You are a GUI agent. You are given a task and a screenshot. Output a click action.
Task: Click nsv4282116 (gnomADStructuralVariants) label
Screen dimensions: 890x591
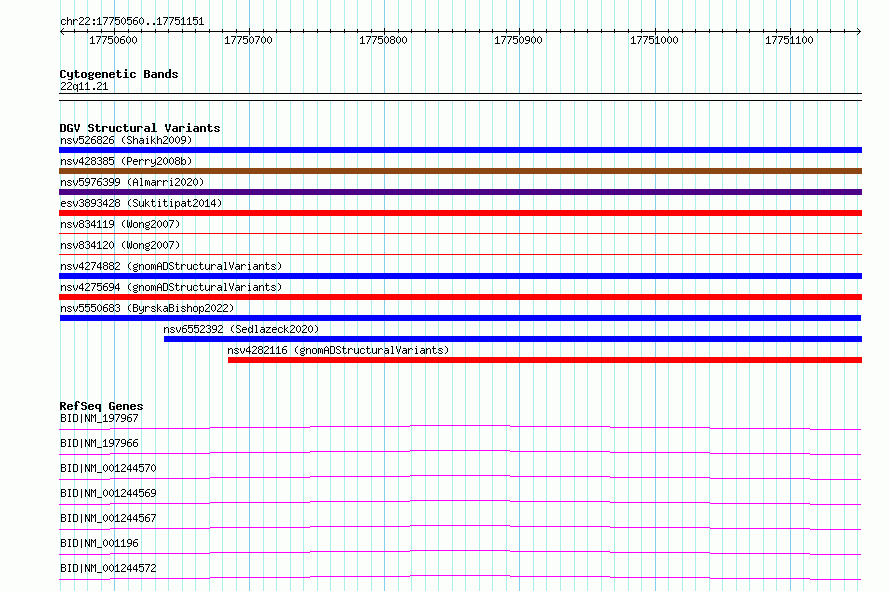click(338, 350)
